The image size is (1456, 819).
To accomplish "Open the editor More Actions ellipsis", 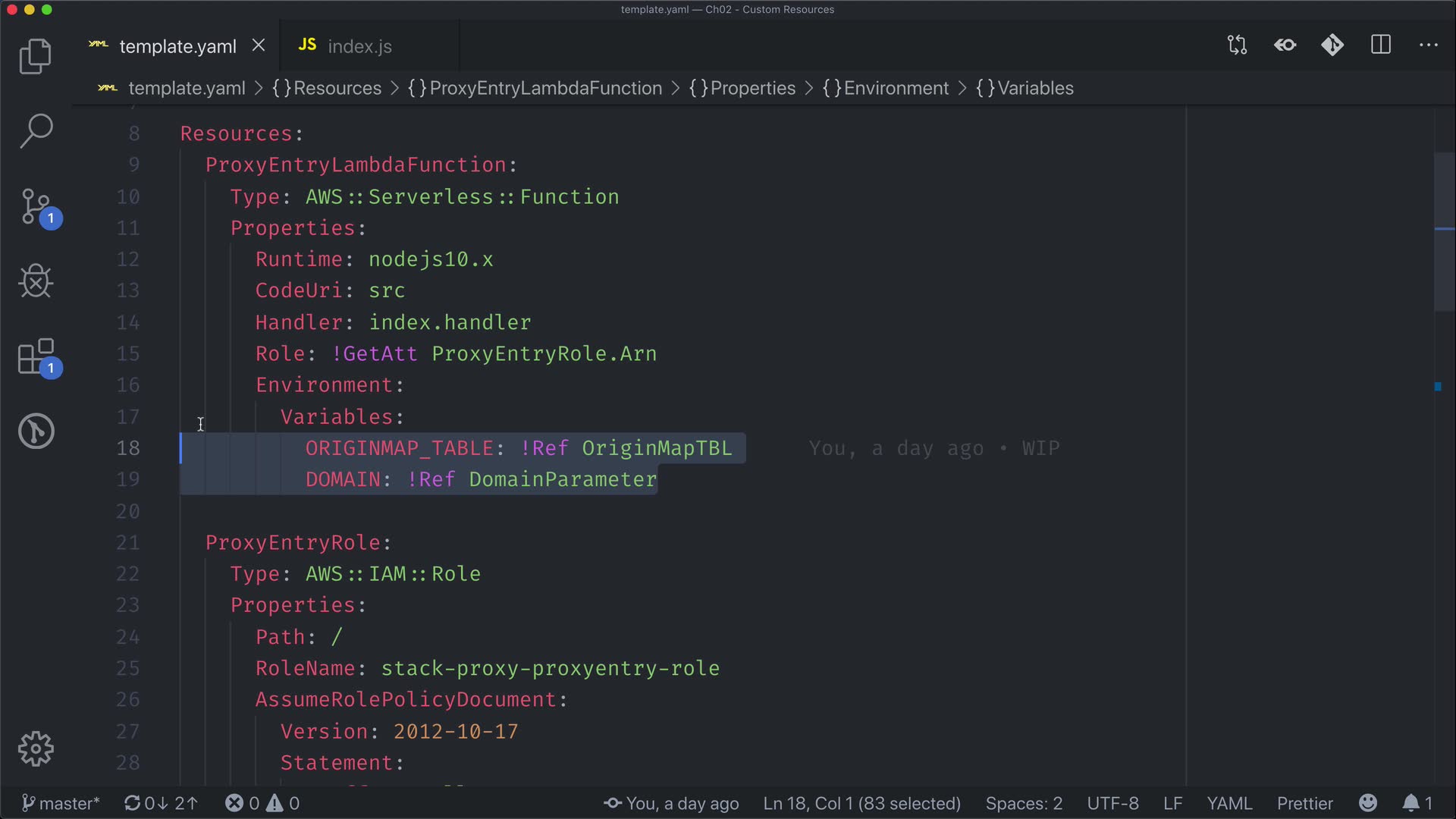I will 1429,45.
